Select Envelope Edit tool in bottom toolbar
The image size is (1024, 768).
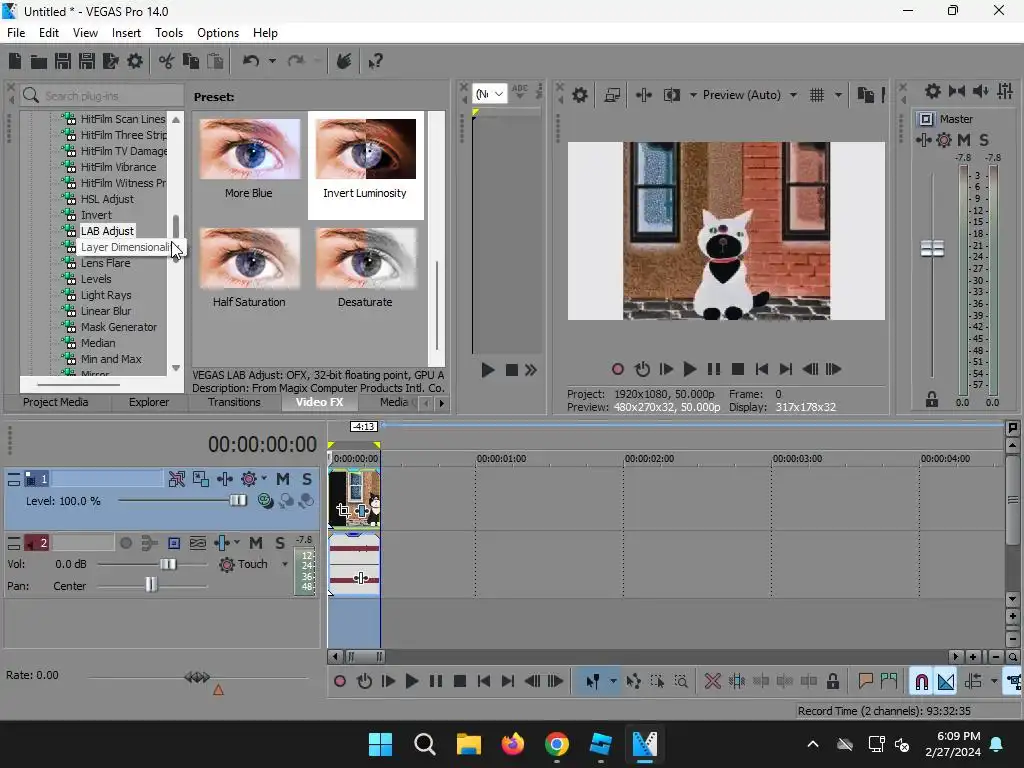633,682
